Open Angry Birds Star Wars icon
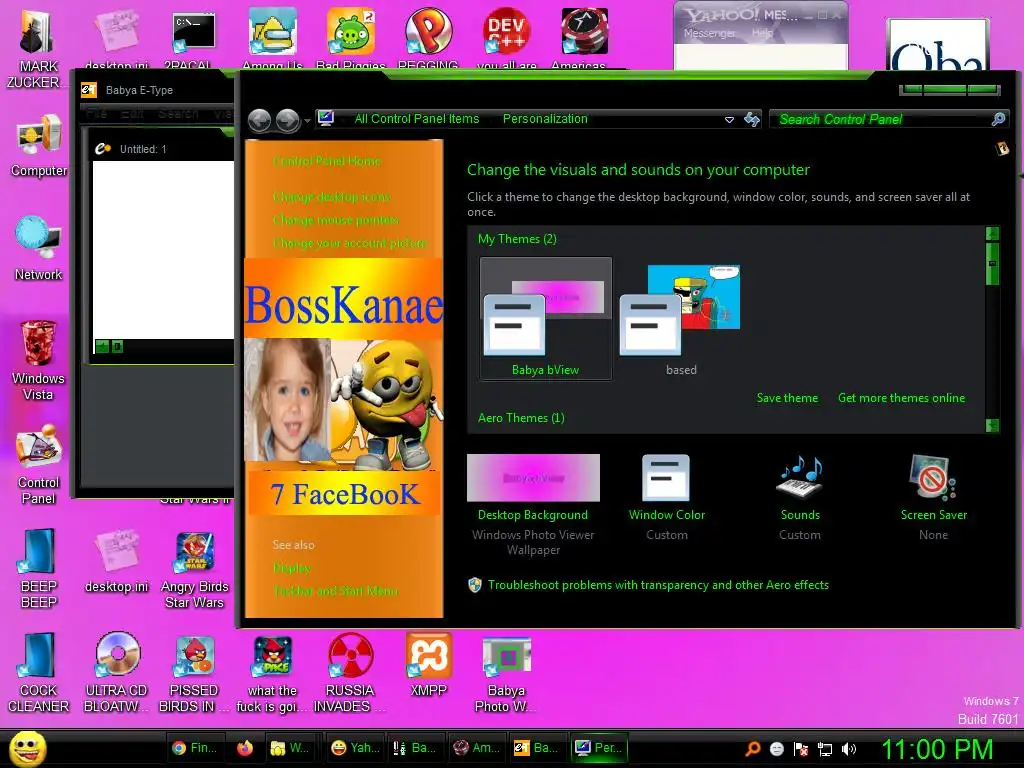The width and height of the screenshot is (1024, 768). coord(195,571)
